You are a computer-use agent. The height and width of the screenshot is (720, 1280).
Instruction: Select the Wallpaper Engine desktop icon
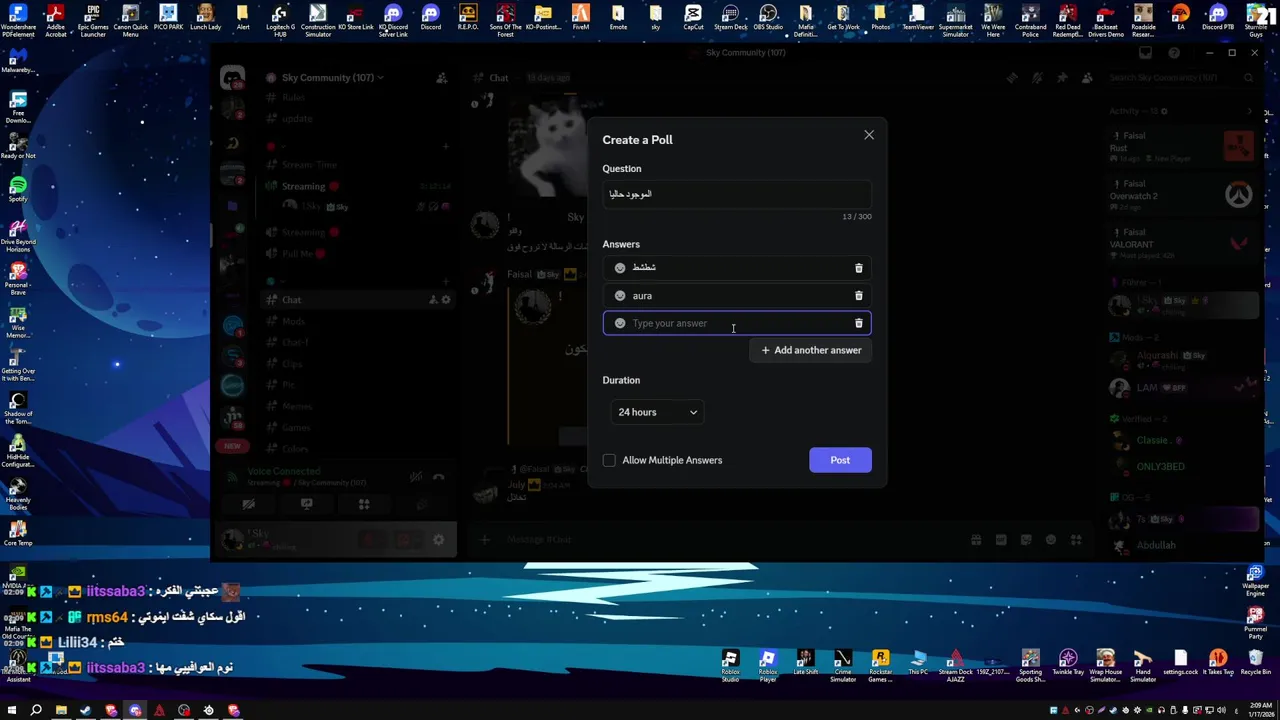click(x=1255, y=581)
